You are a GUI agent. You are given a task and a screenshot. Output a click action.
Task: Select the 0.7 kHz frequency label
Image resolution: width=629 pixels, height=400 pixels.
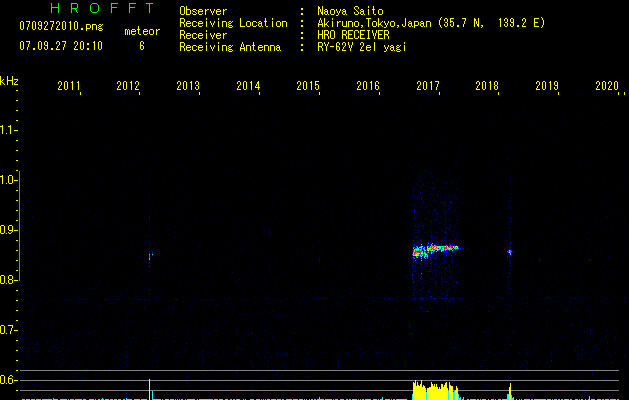click(9, 330)
